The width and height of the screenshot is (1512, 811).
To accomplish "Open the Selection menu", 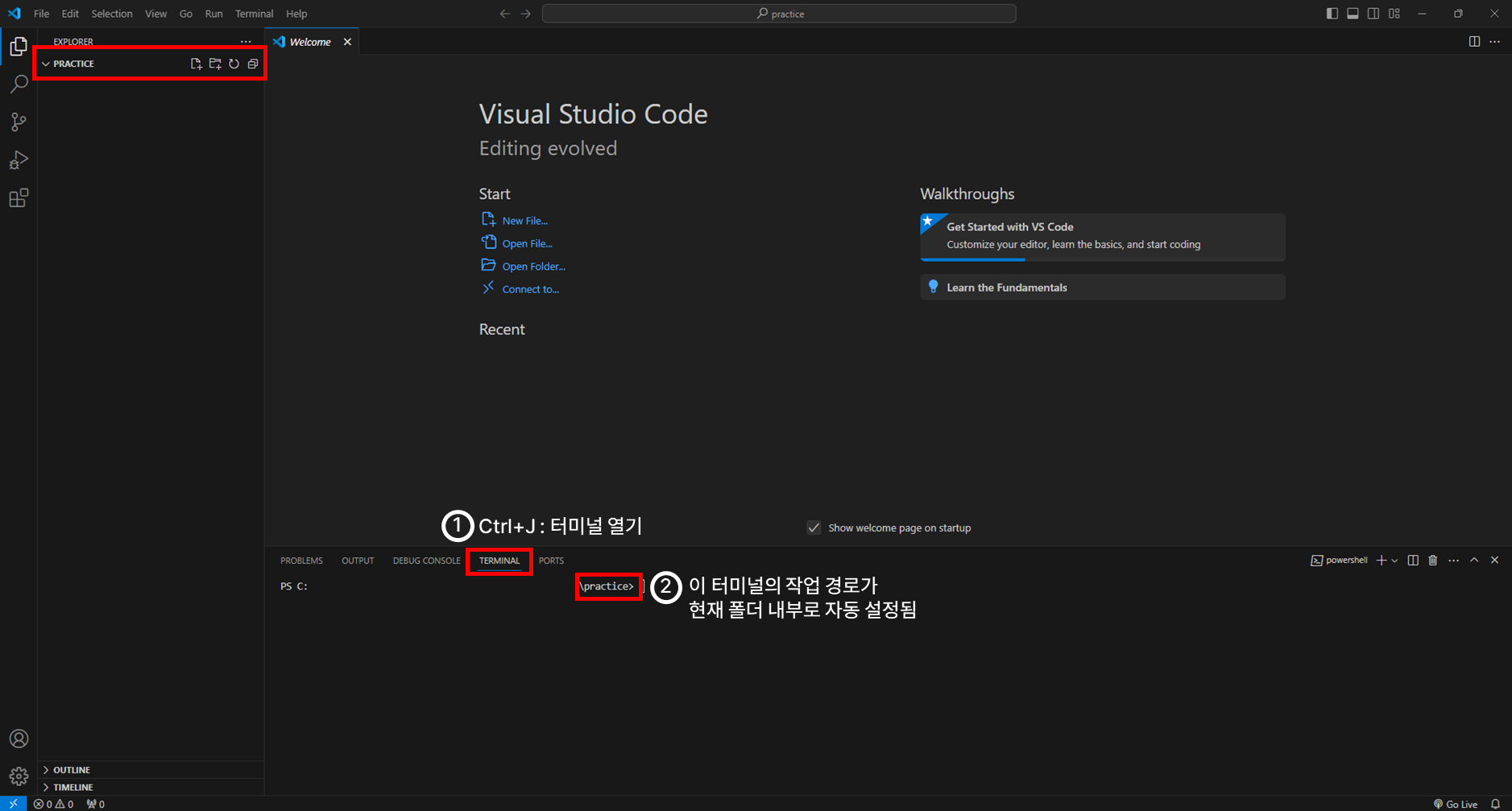I will [112, 14].
